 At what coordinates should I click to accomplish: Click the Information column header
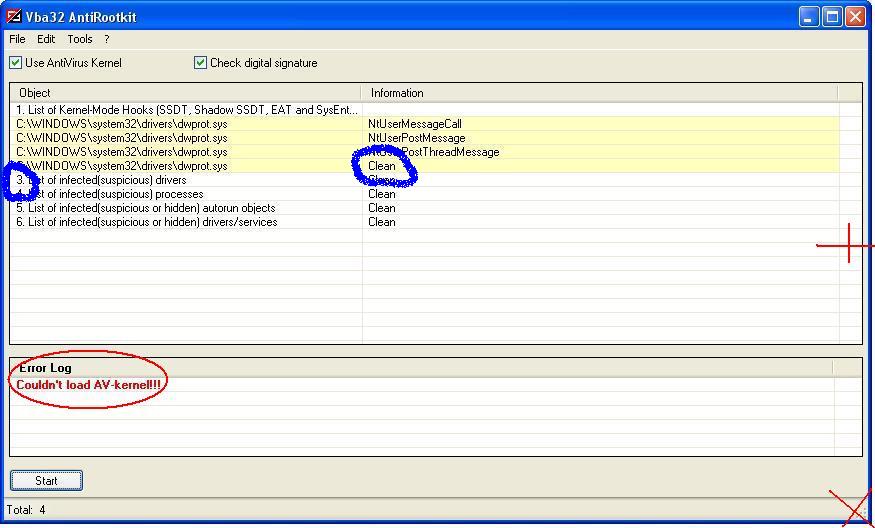[x=600, y=93]
